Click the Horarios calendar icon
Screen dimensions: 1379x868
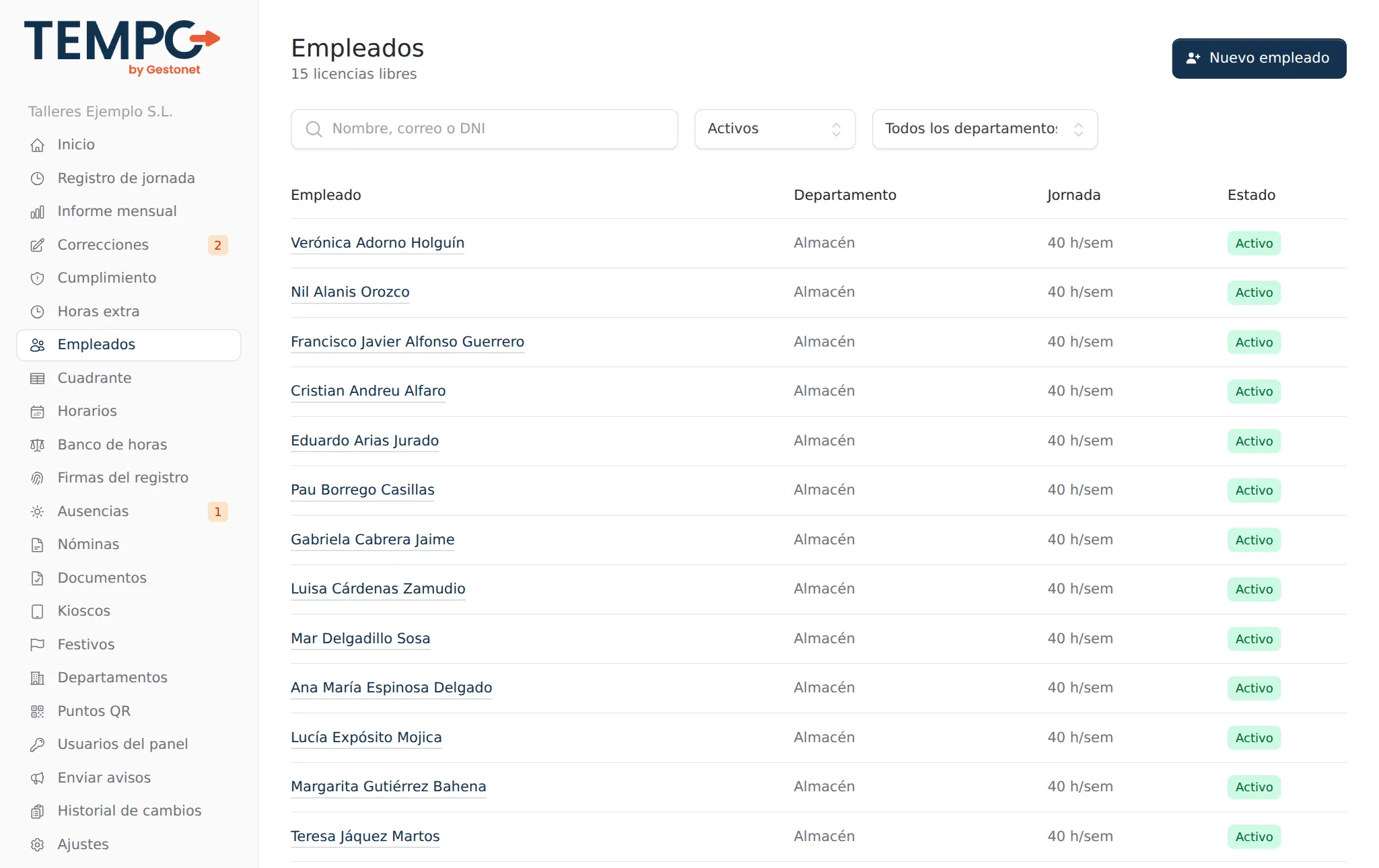(x=38, y=411)
